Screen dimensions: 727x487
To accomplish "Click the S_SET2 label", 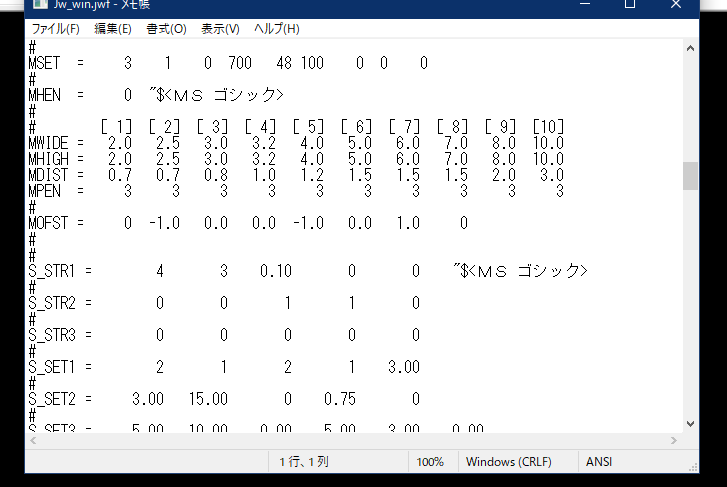I will coord(52,399).
